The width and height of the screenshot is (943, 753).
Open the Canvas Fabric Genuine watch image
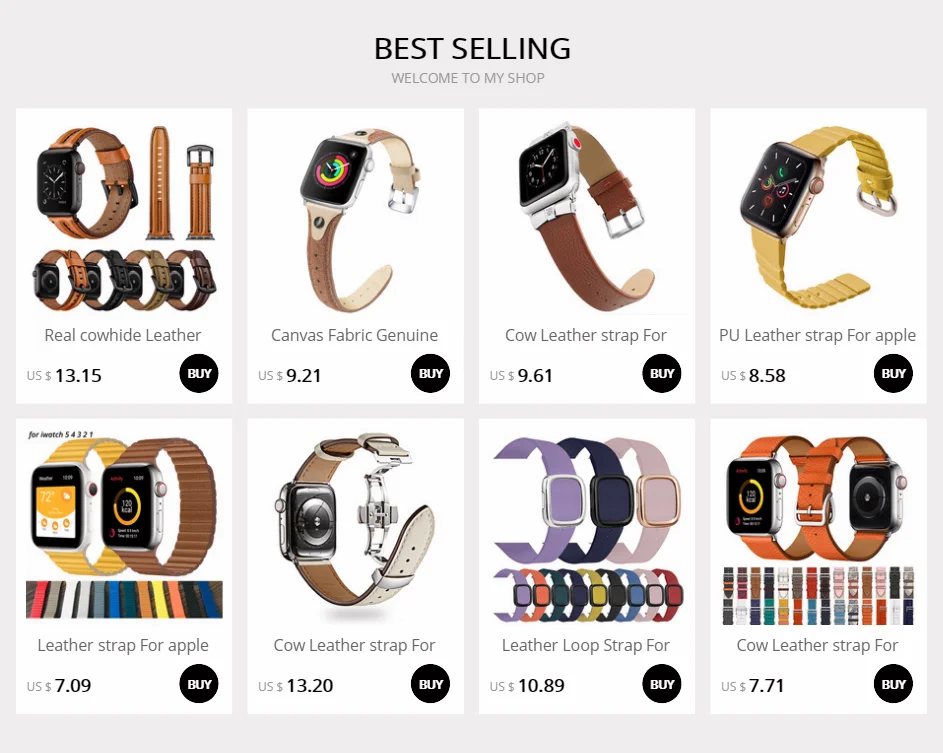pyautogui.click(x=355, y=217)
